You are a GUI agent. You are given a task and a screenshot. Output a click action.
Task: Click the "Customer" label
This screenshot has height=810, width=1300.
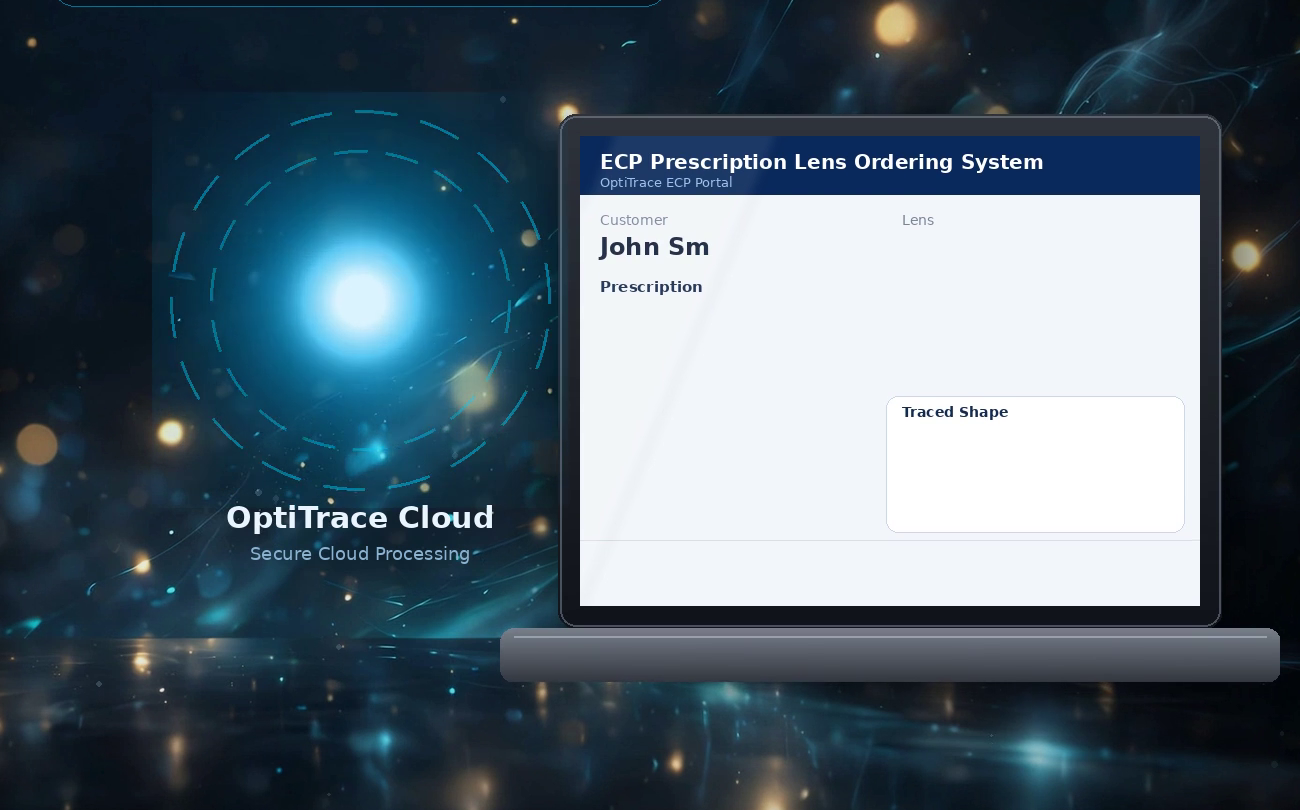(634, 220)
